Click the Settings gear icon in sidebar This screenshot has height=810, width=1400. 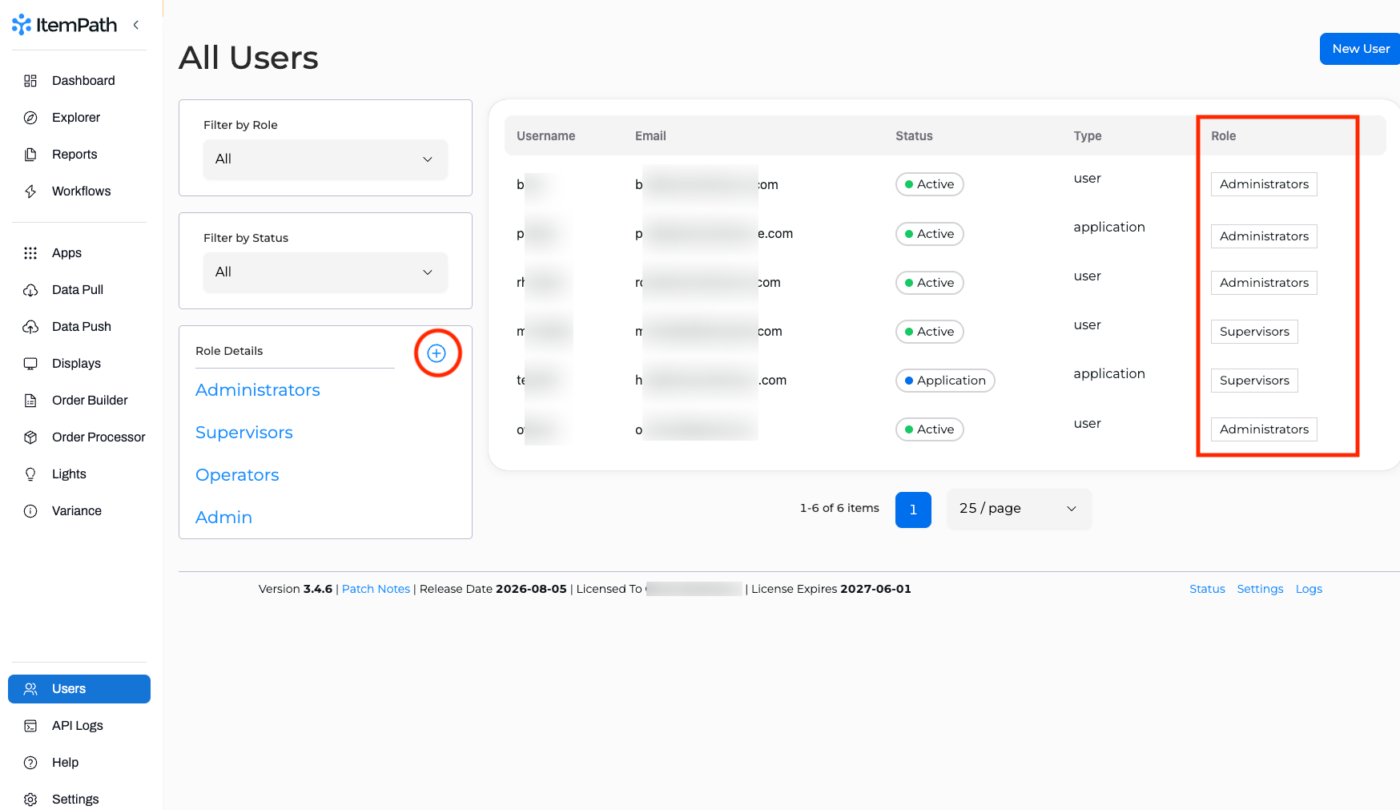click(x=30, y=800)
